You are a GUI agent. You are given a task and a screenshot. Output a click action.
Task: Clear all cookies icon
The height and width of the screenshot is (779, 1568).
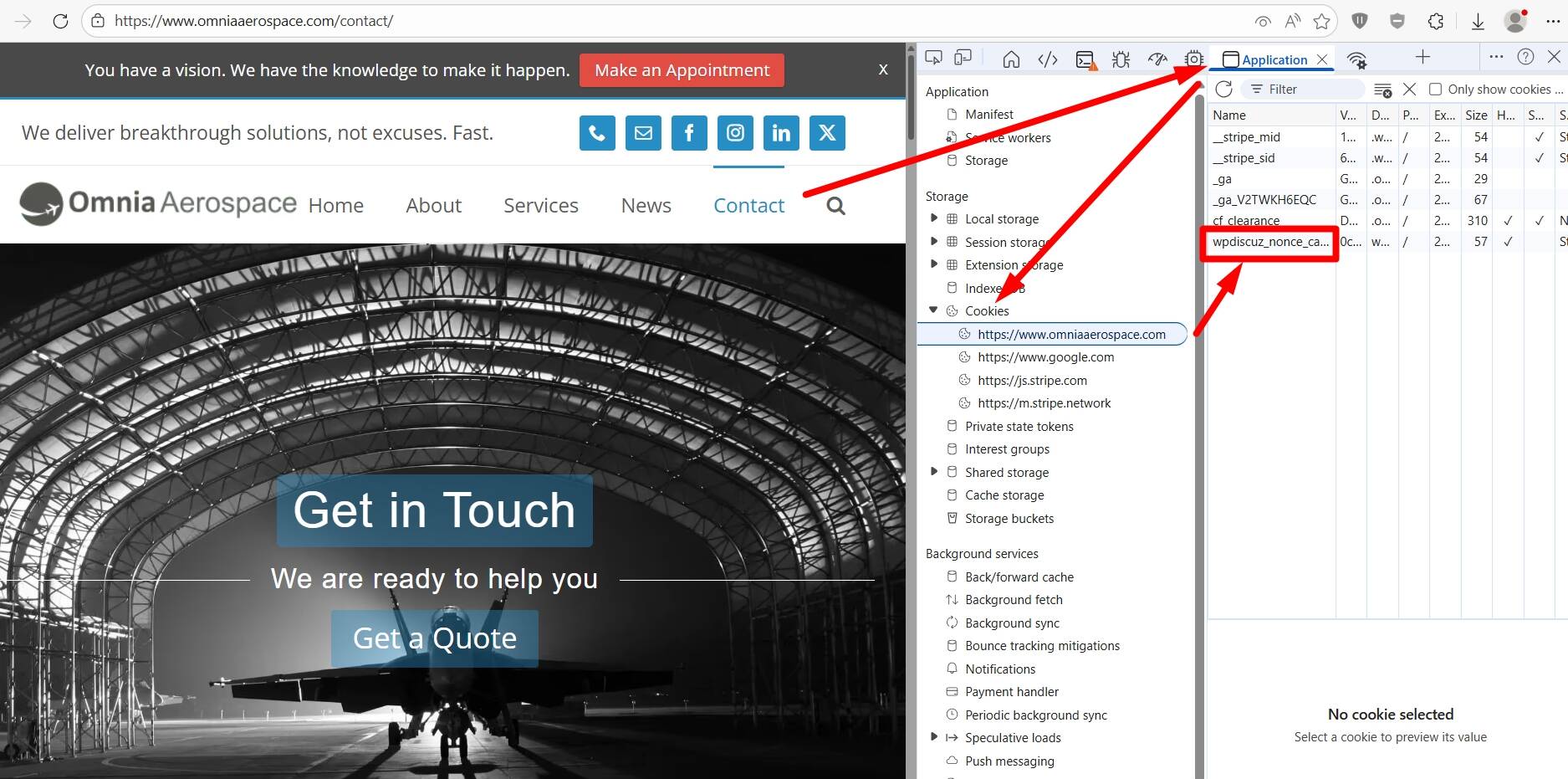[x=1382, y=90]
